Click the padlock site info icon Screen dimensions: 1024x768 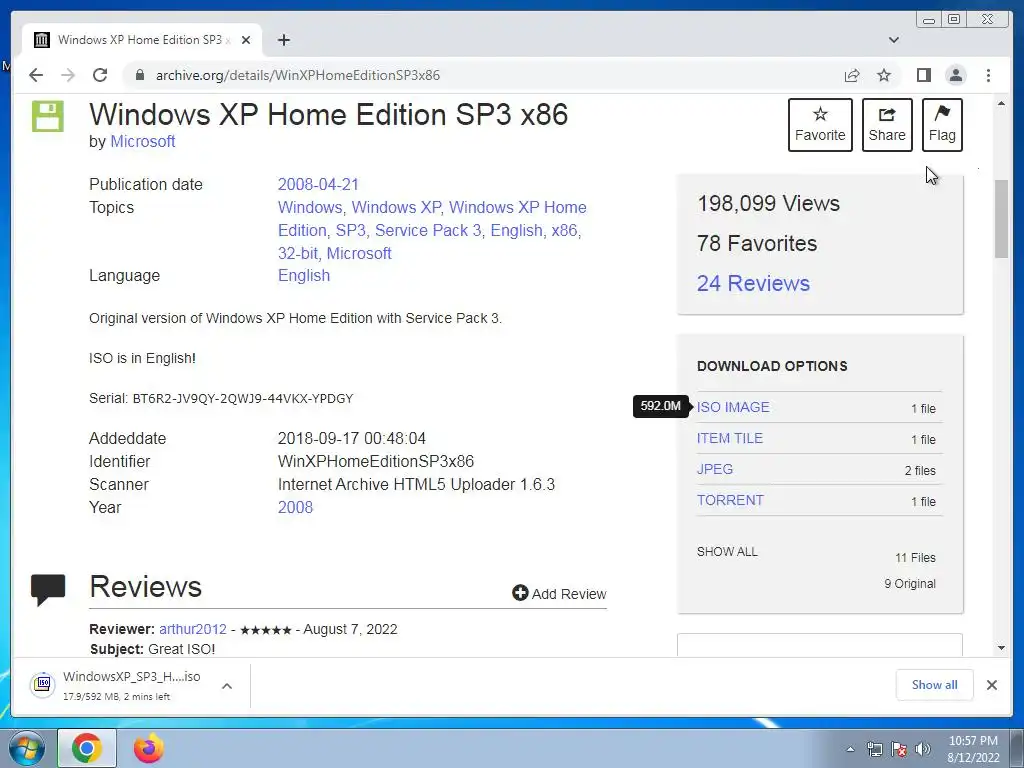tap(139, 75)
